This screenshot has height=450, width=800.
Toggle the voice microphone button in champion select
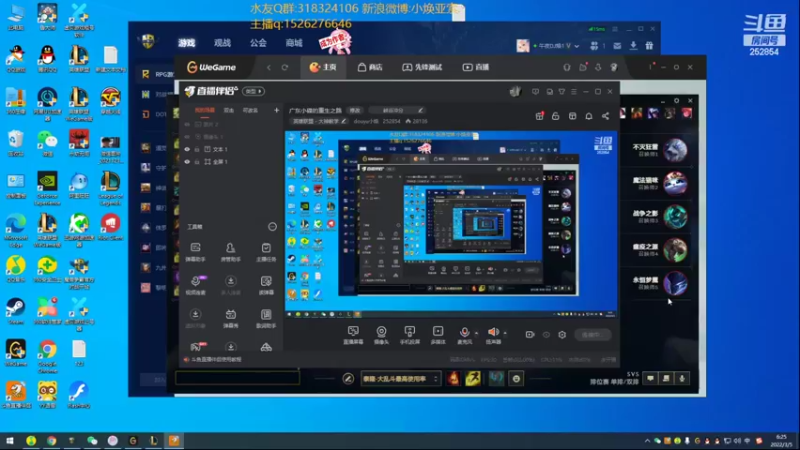pyautogui.click(x=682, y=379)
